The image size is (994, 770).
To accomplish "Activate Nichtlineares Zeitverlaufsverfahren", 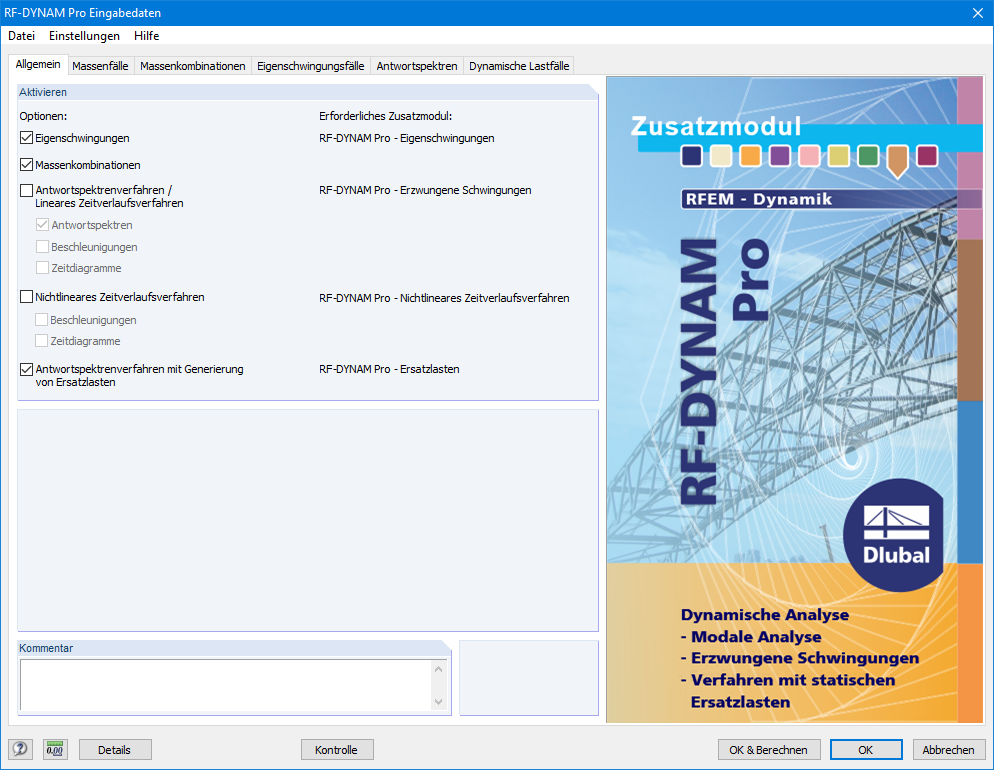I will [x=26, y=297].
